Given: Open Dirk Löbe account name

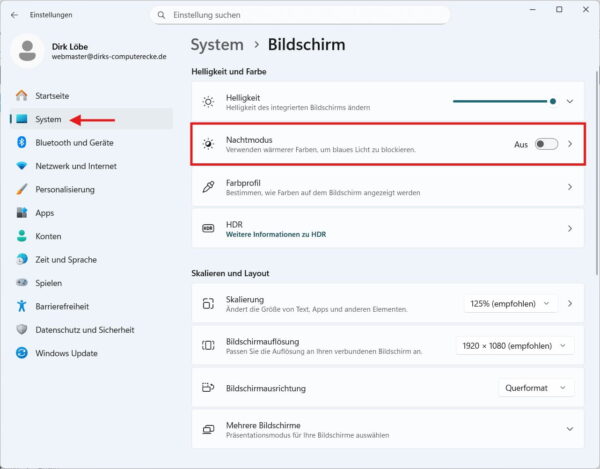Looking at the screenshot, I should (x=70, y=47).
